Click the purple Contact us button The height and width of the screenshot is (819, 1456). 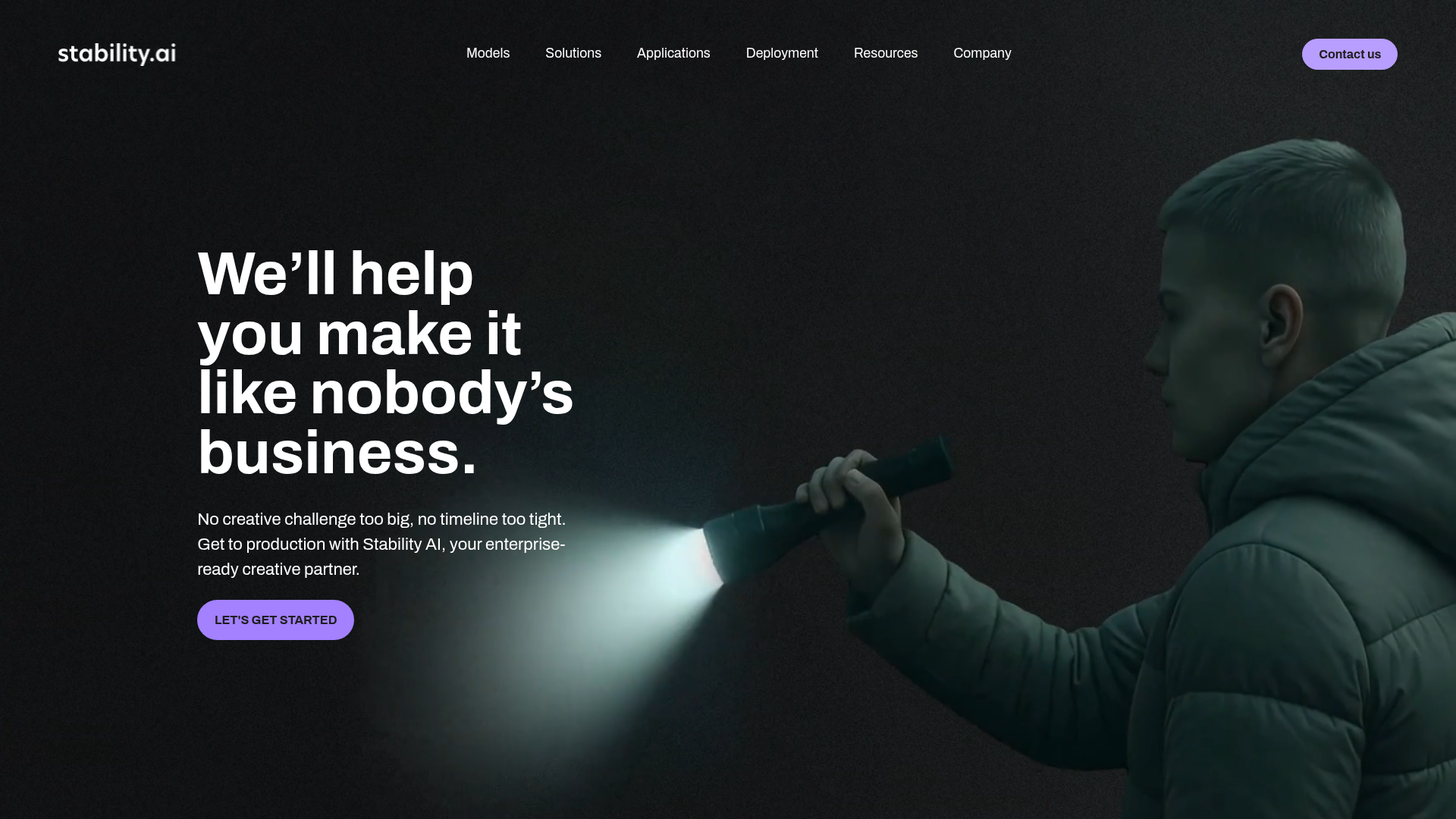click(1349, 54)
